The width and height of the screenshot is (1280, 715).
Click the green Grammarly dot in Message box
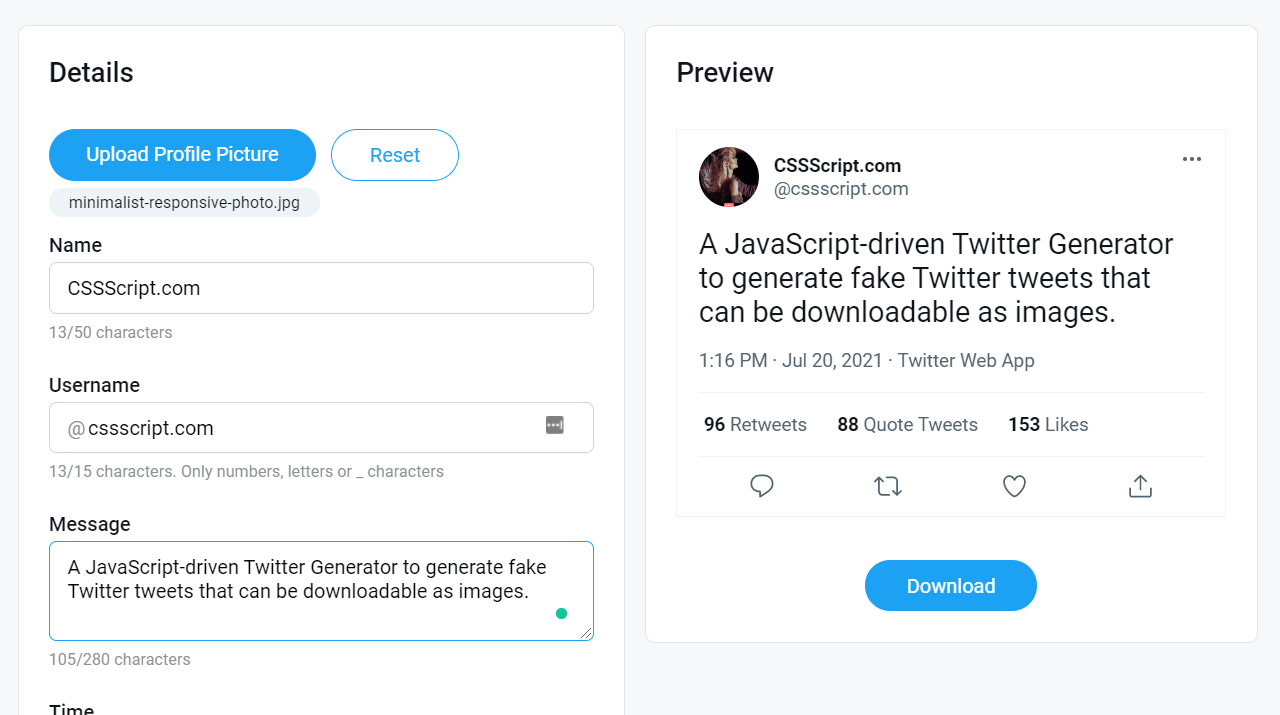click(x=561, y=613)
